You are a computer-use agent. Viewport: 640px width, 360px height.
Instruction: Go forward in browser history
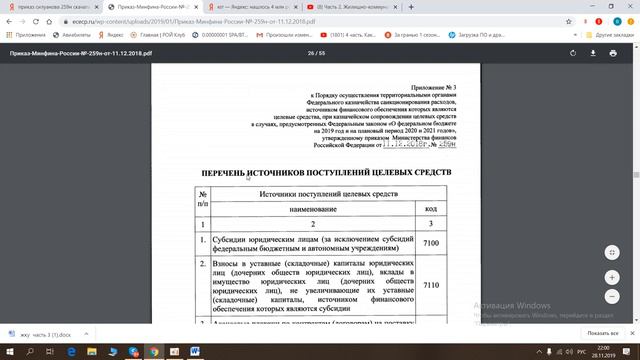pos(22,22)
